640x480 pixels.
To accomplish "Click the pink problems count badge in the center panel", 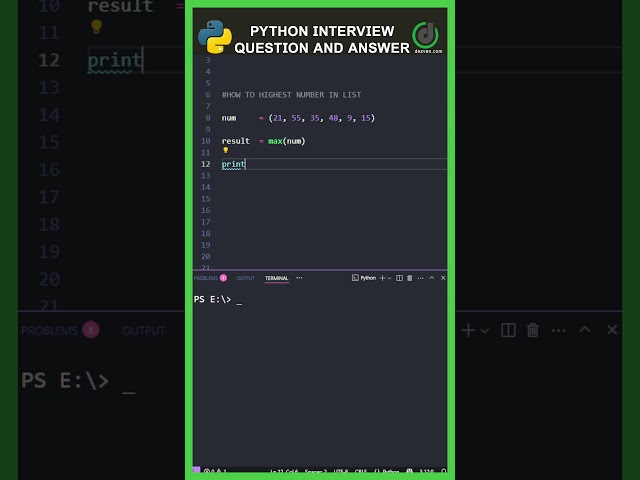I will [x=223, y=278].
